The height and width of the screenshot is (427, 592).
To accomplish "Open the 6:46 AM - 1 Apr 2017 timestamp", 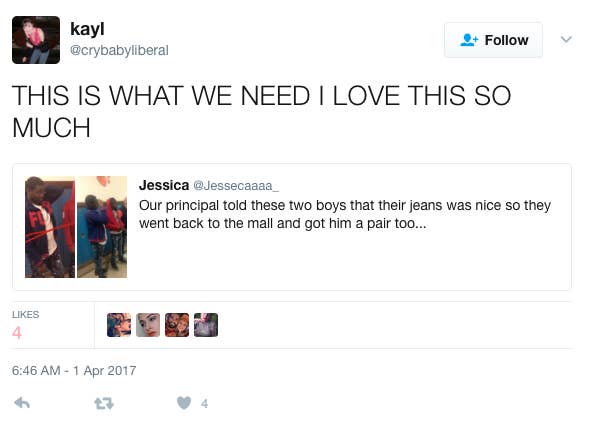I will click(x=74, y=370).
